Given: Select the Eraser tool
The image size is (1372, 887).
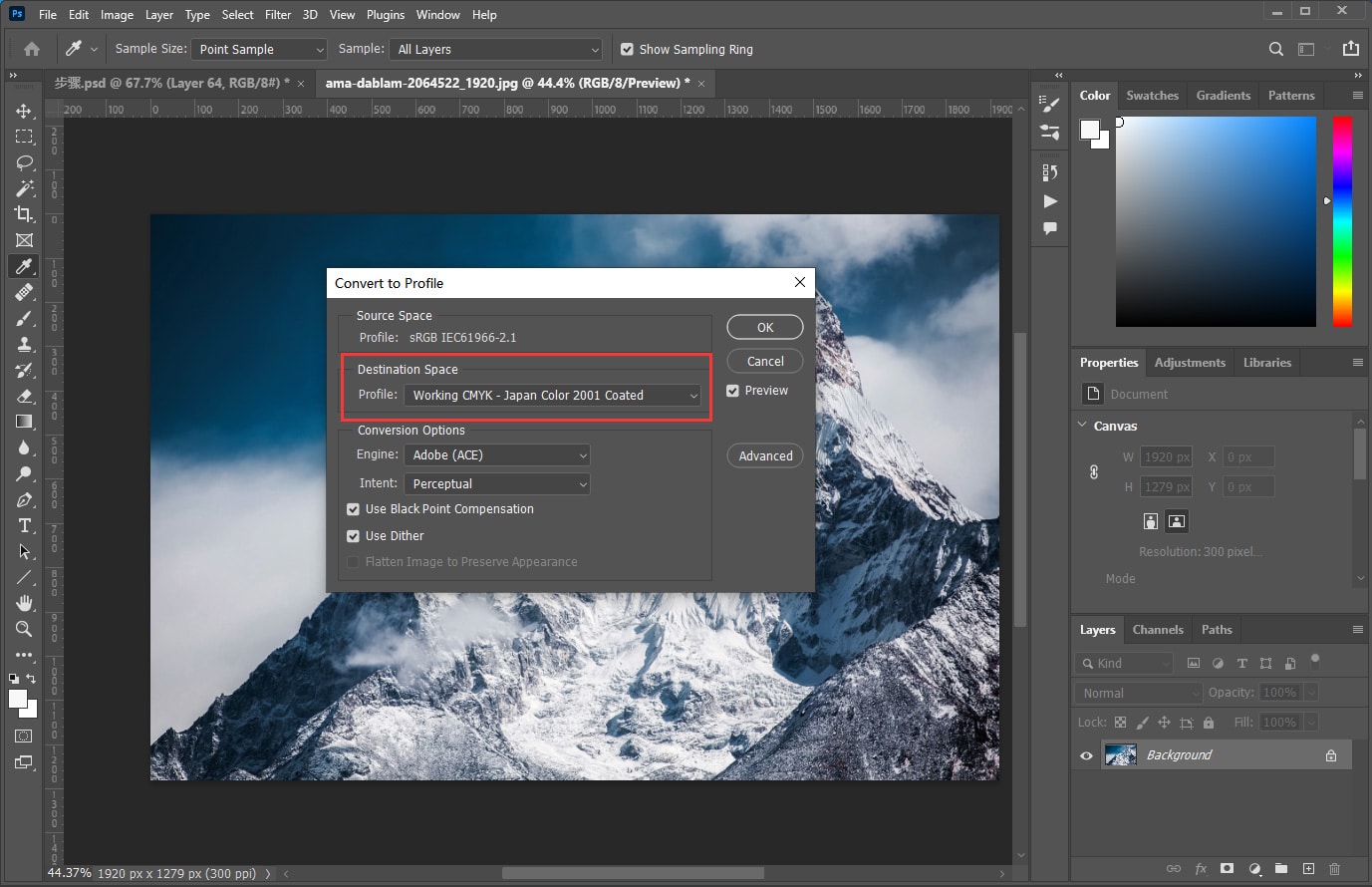Looking at the screenshot, I should 24,396.
